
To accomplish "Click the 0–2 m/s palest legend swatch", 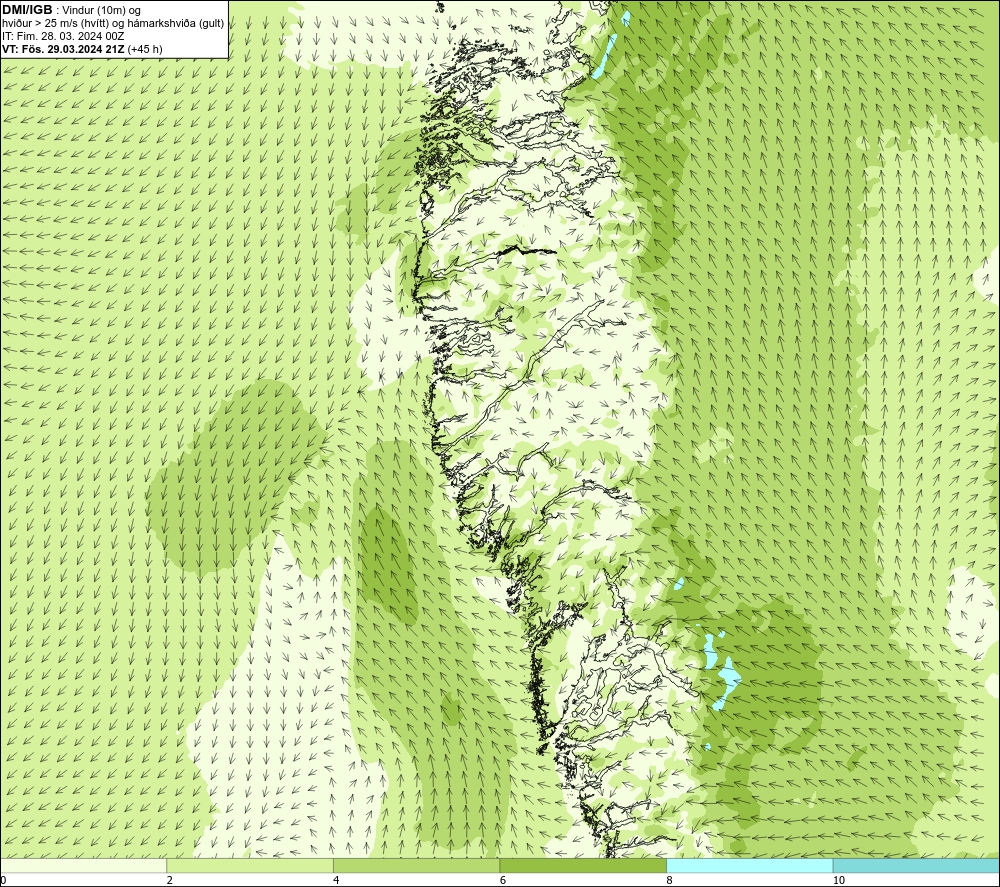I will click(84, 866).
